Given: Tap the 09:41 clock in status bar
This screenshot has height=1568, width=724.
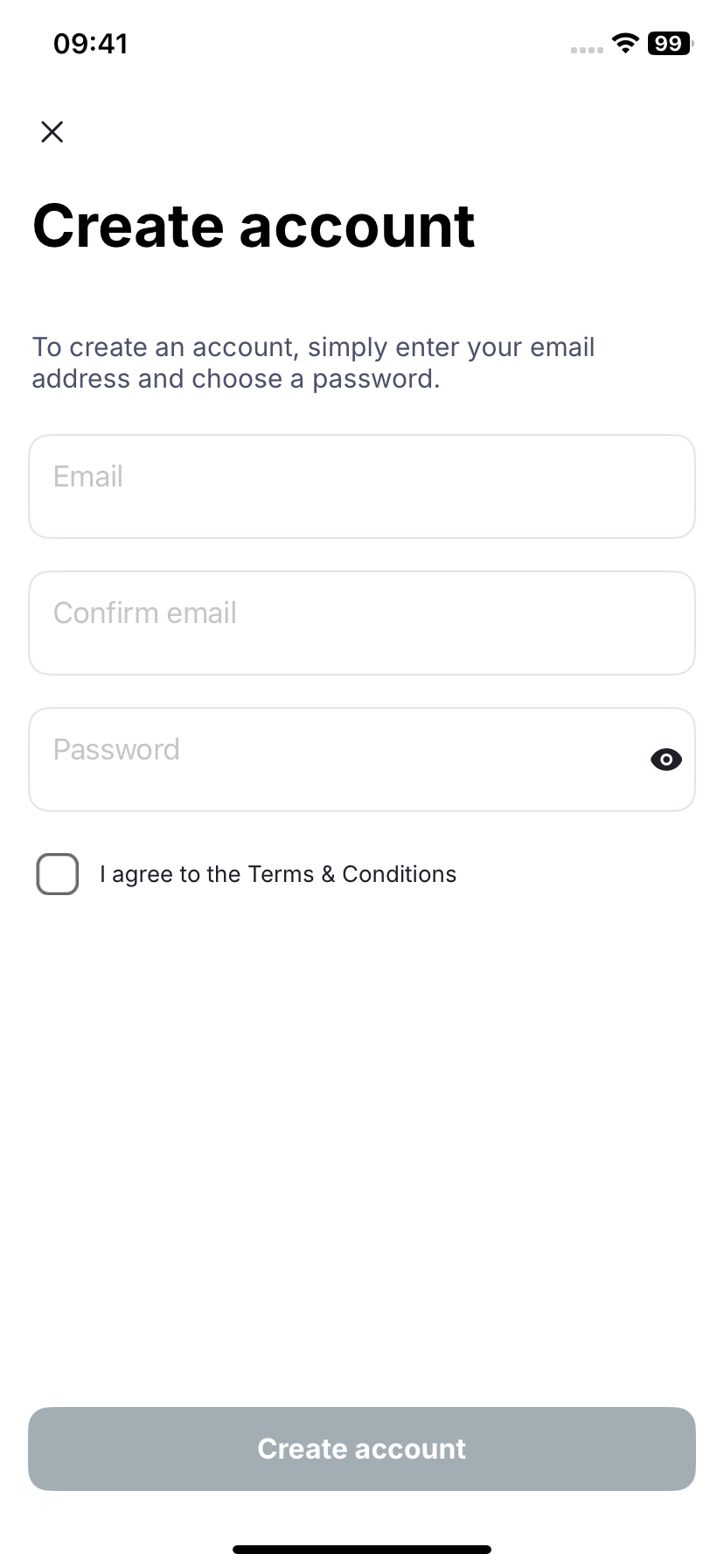Looking at the screenshot, I should pyautogui.click(x=91, y=44).
